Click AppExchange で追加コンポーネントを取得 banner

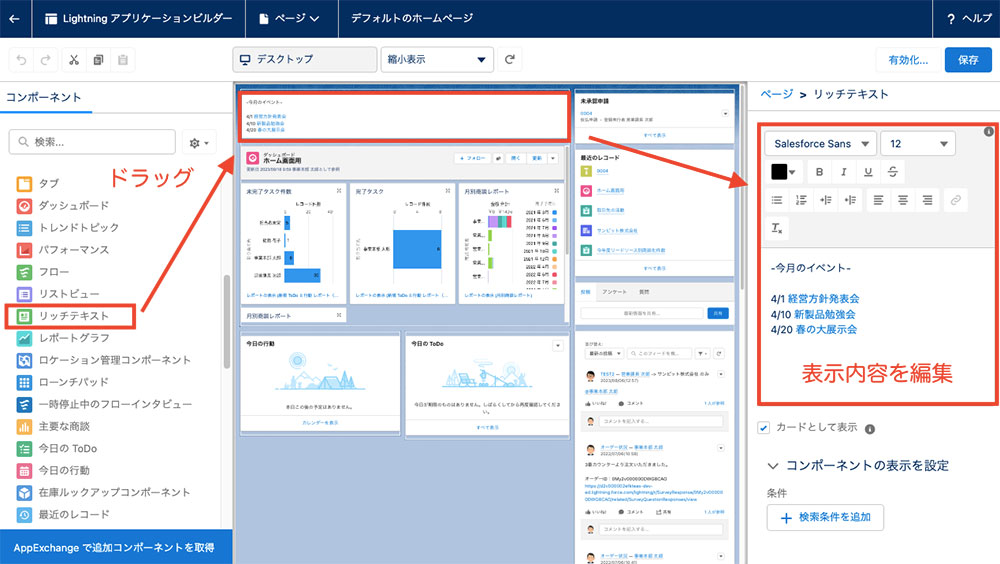[115, 547]
